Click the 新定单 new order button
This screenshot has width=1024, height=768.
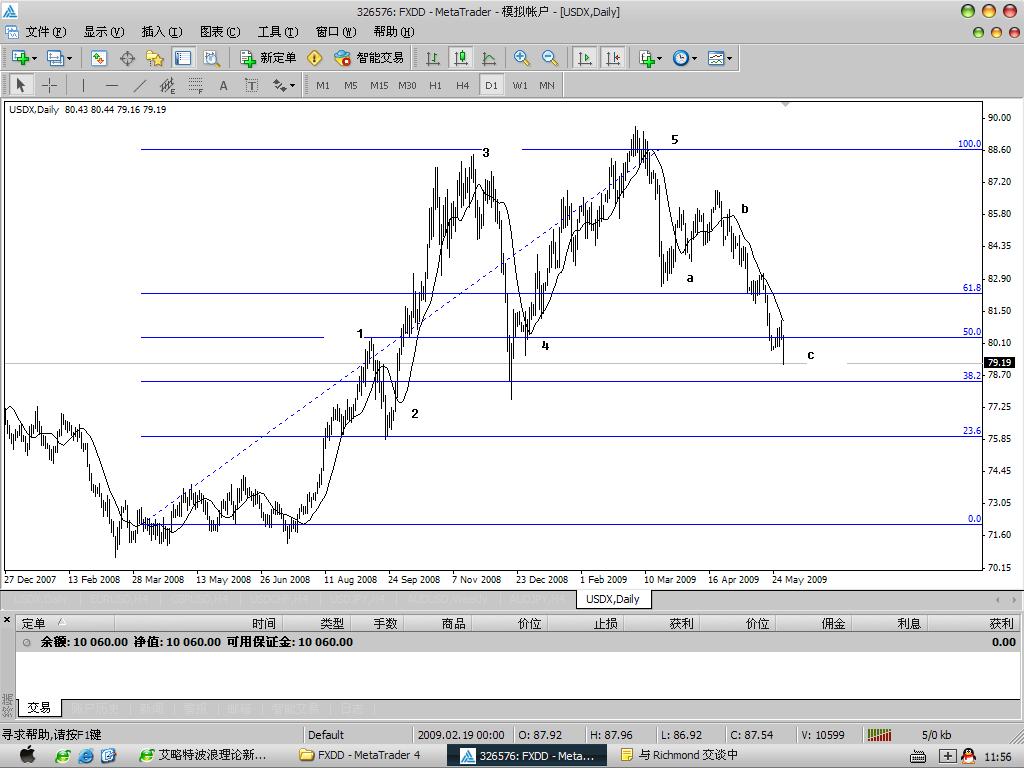268,58
